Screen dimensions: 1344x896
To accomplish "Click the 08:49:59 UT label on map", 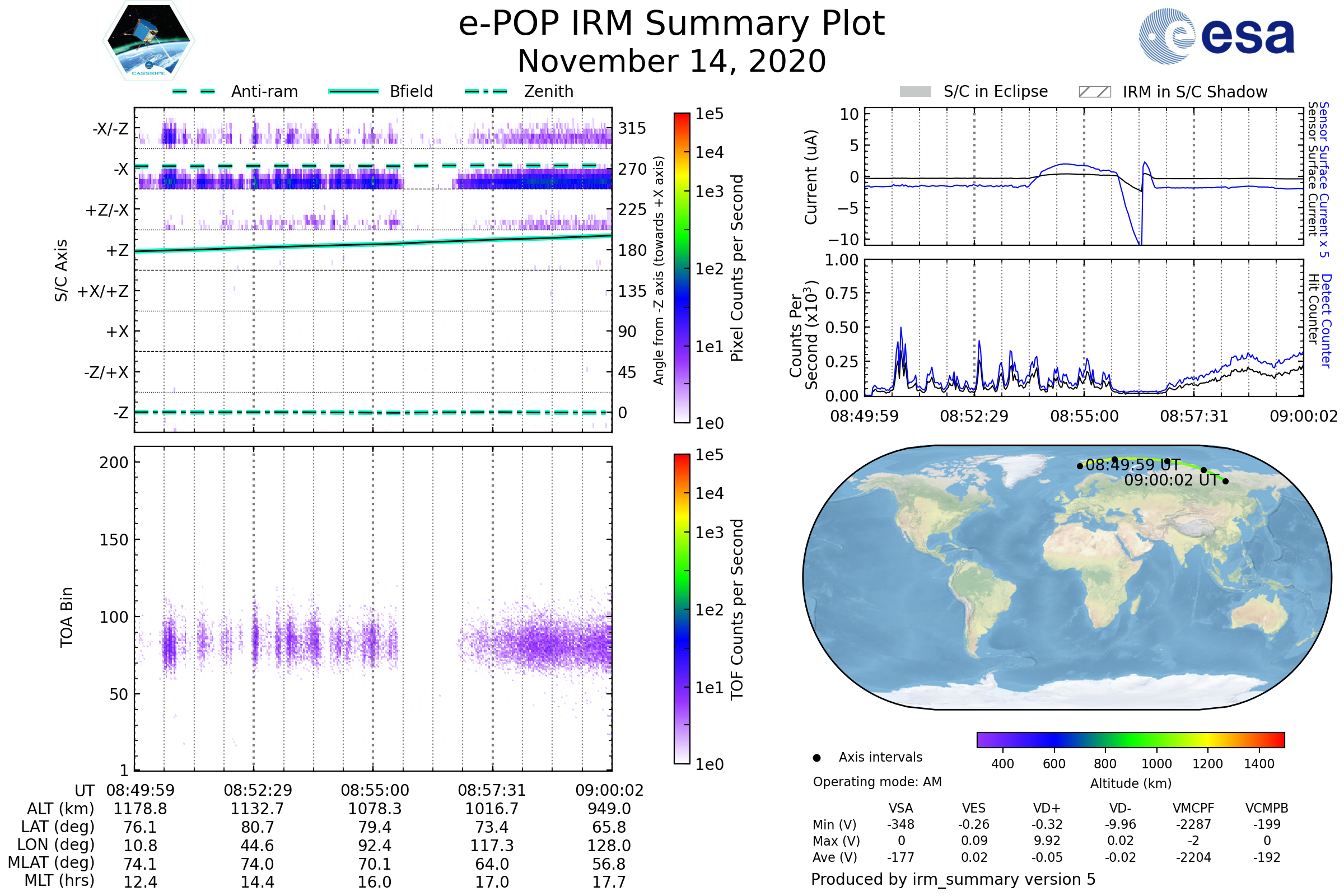I will point(1132,465).
